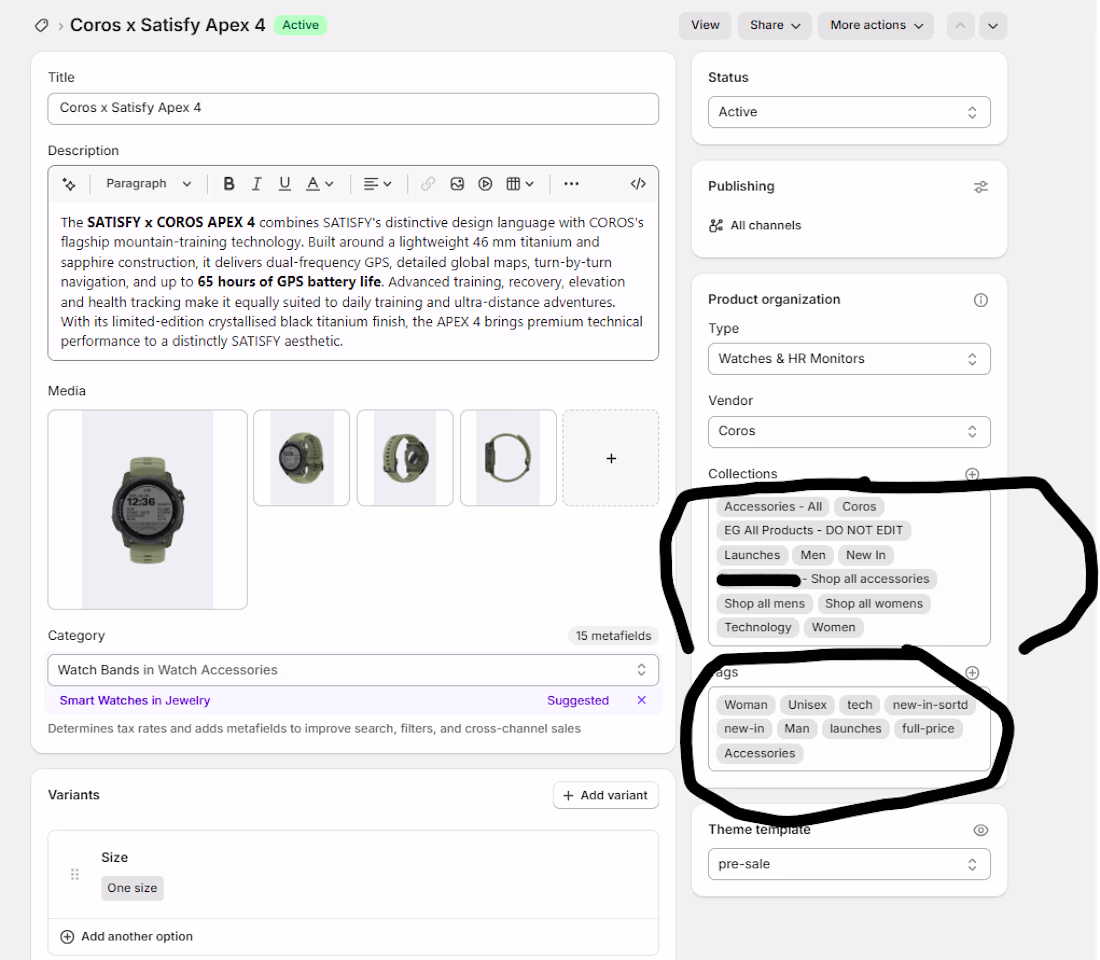Viewport: 1100px width, 960px height.
Task: Click the View button
Action: tap(705, 25)
